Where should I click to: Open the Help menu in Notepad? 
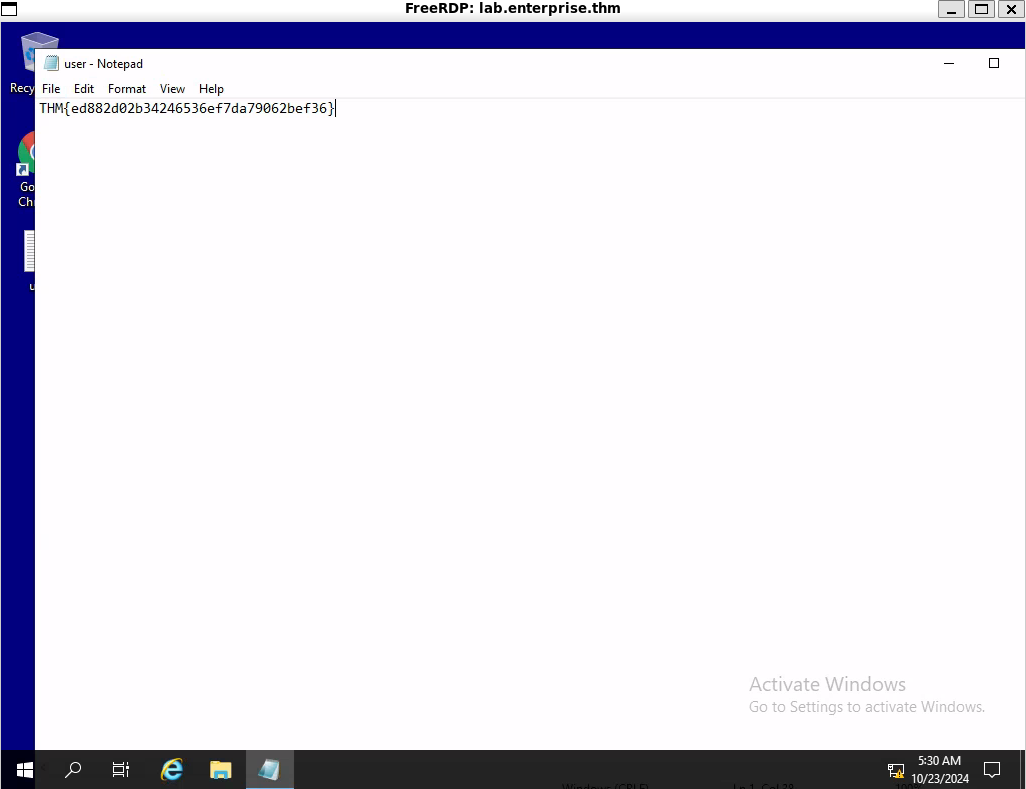click(211, 89)
